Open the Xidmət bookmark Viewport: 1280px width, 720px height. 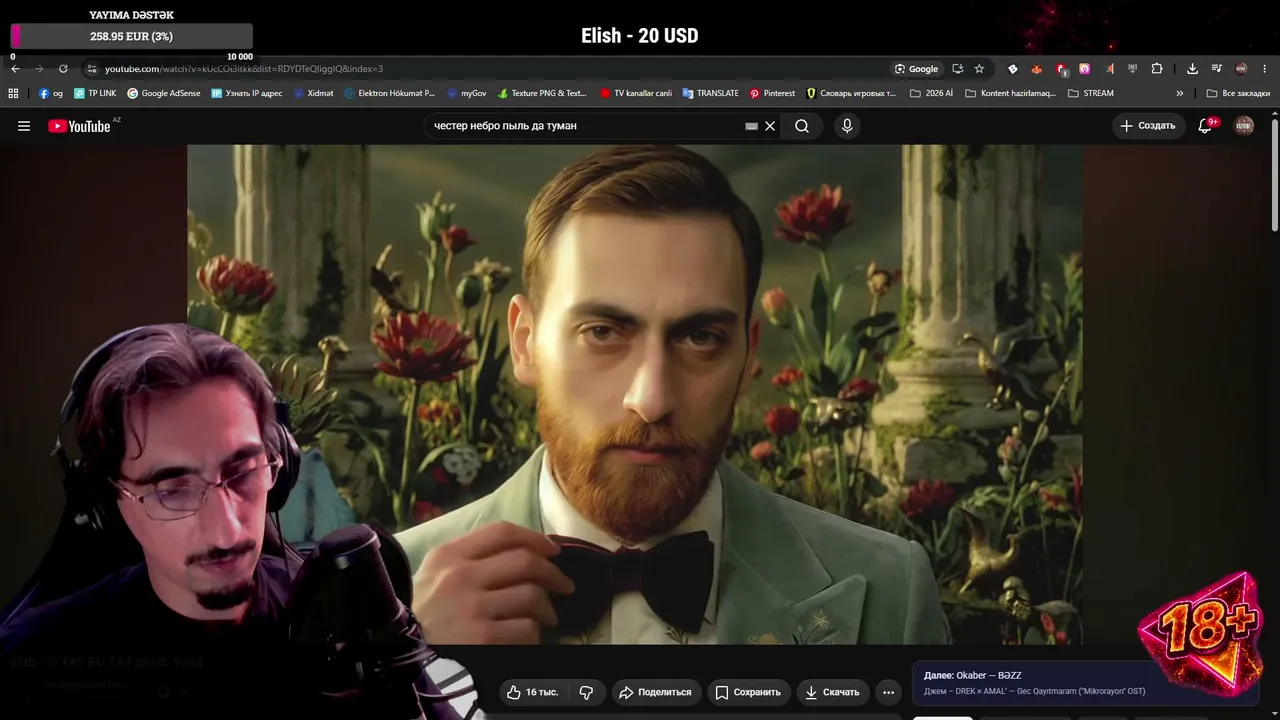(x=314, y=93)
